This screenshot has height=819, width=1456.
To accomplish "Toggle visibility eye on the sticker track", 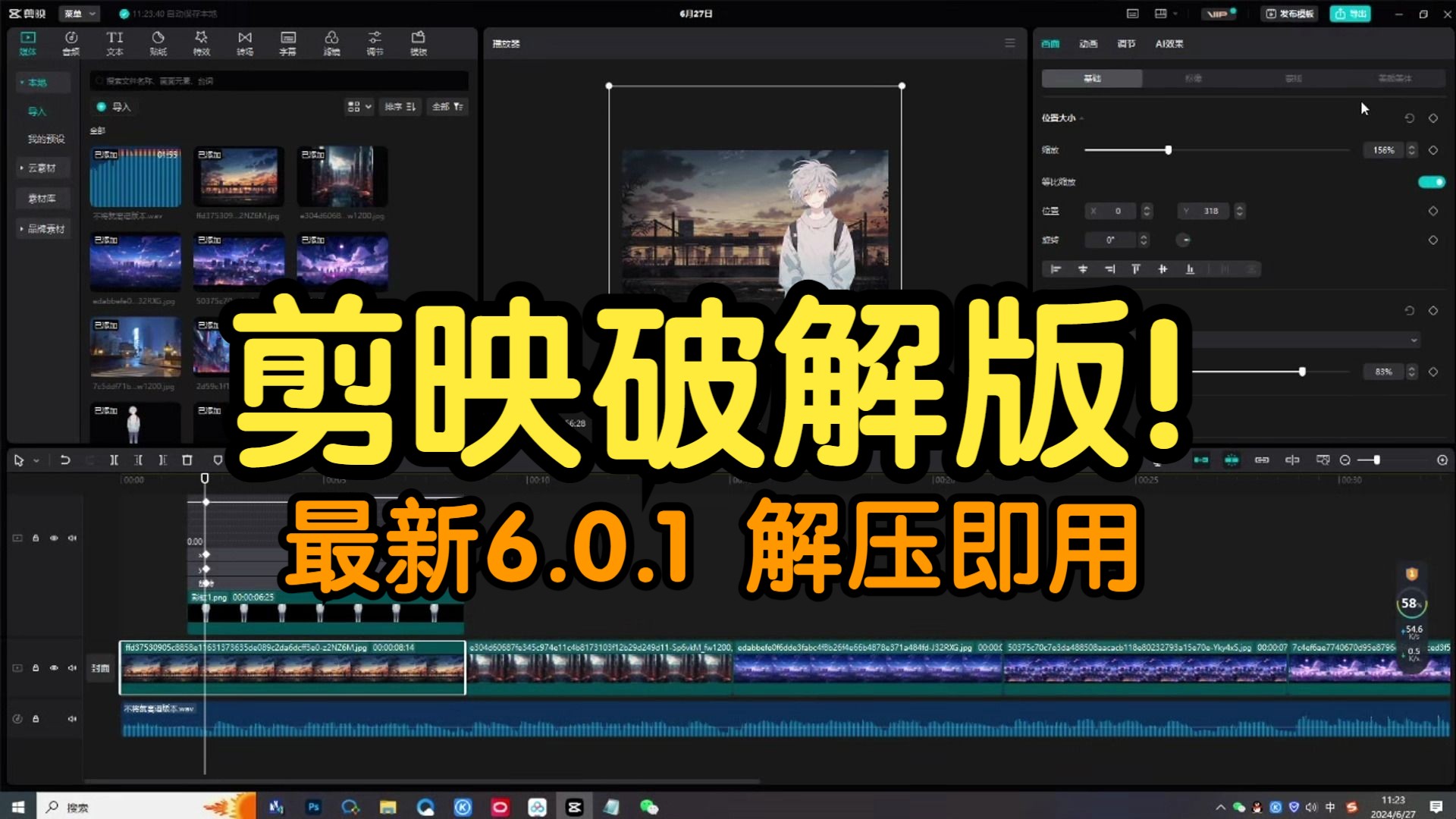I will click(x=54, y=538).
